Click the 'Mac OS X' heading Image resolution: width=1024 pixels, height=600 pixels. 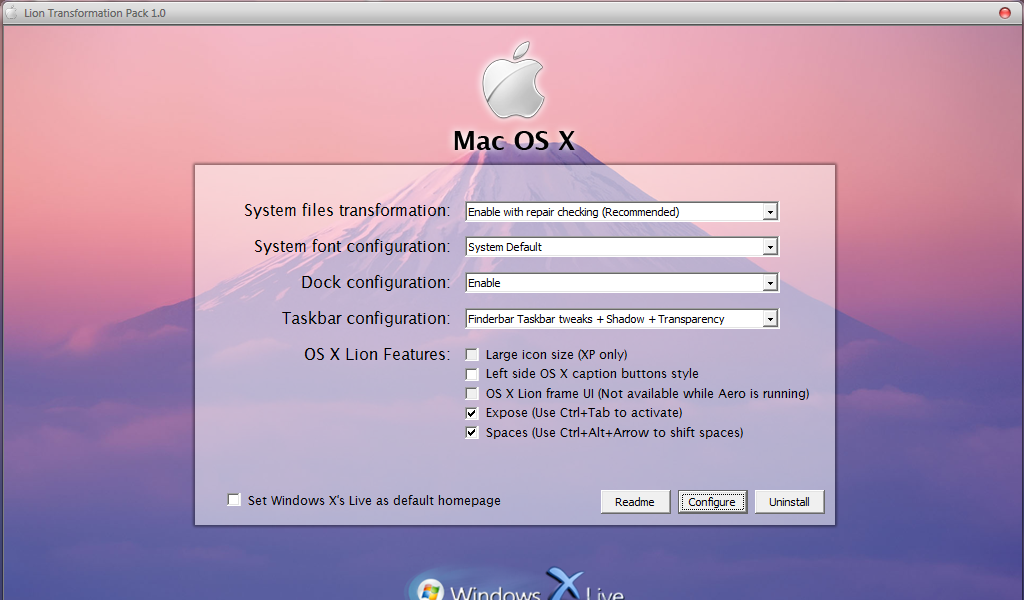click(514, 140)
